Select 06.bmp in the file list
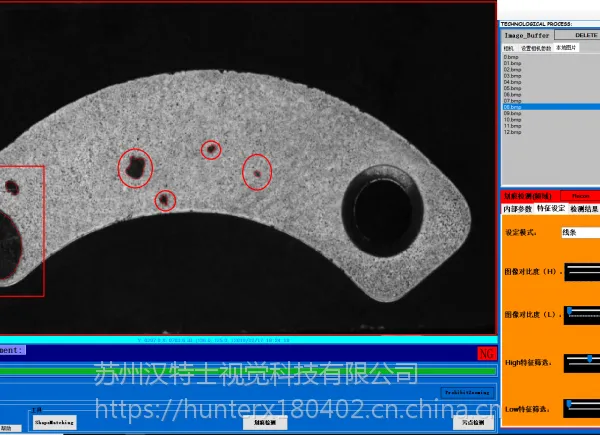Viewport: 600px width, 435px height. pyautogui.click(x=512, y=94)
